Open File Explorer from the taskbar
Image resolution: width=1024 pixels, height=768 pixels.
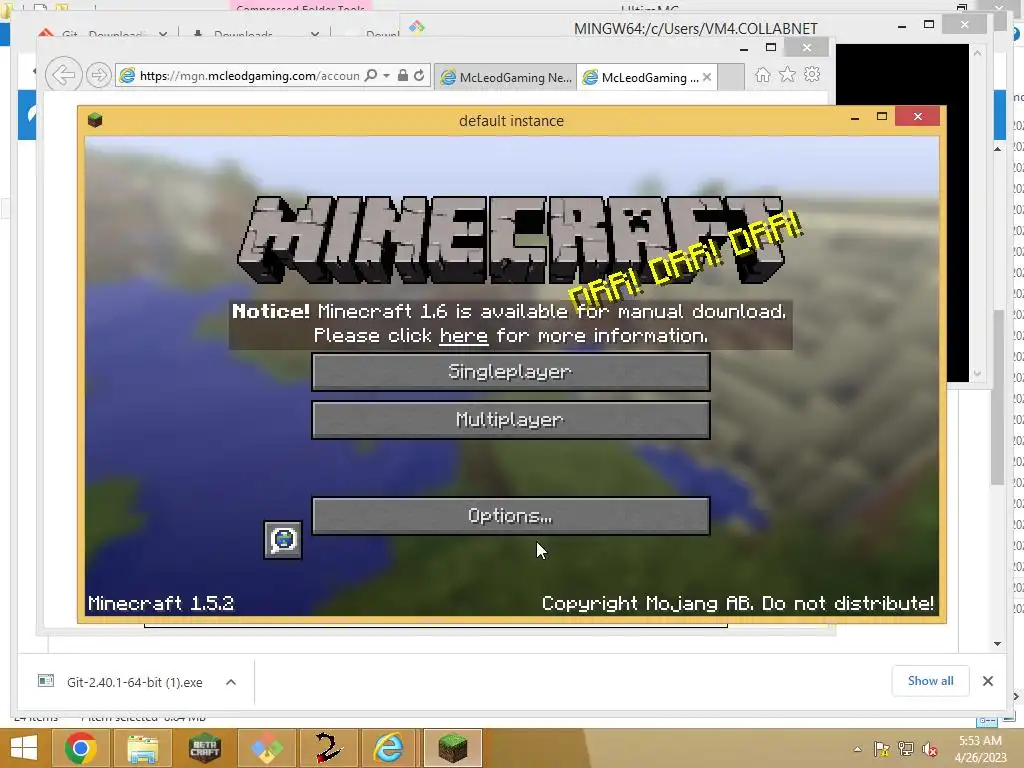[x=142, y=748]
